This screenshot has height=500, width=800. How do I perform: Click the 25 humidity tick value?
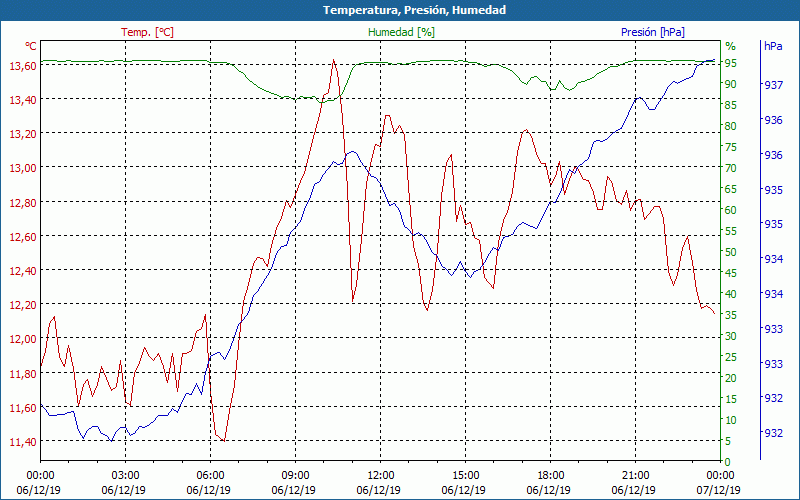731,357
